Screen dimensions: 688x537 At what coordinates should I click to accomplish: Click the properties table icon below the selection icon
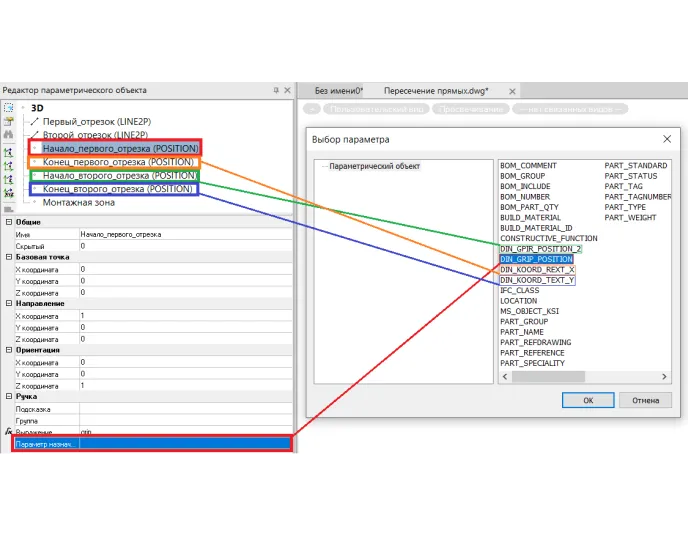click(8, 121)
